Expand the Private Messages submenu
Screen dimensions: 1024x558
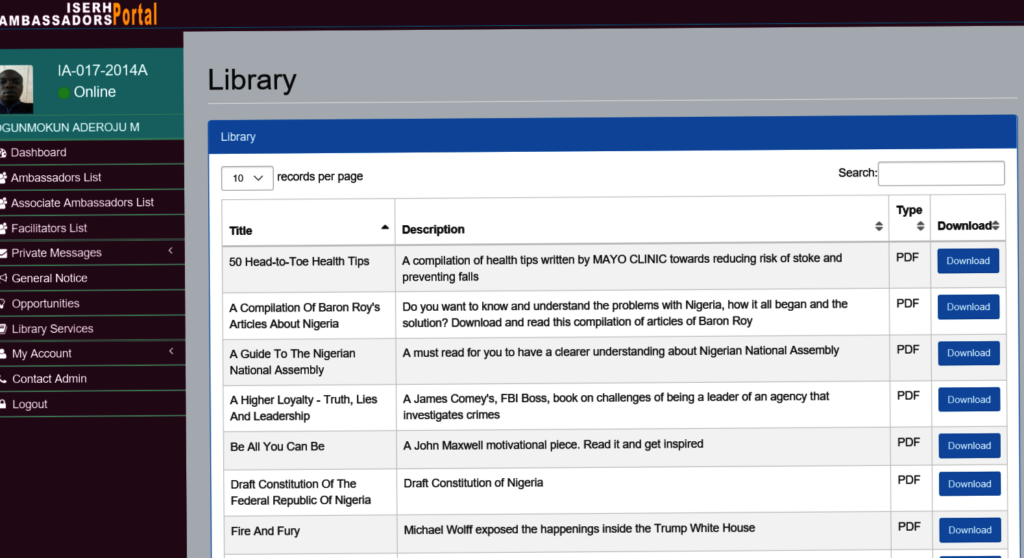click(170, 251)
